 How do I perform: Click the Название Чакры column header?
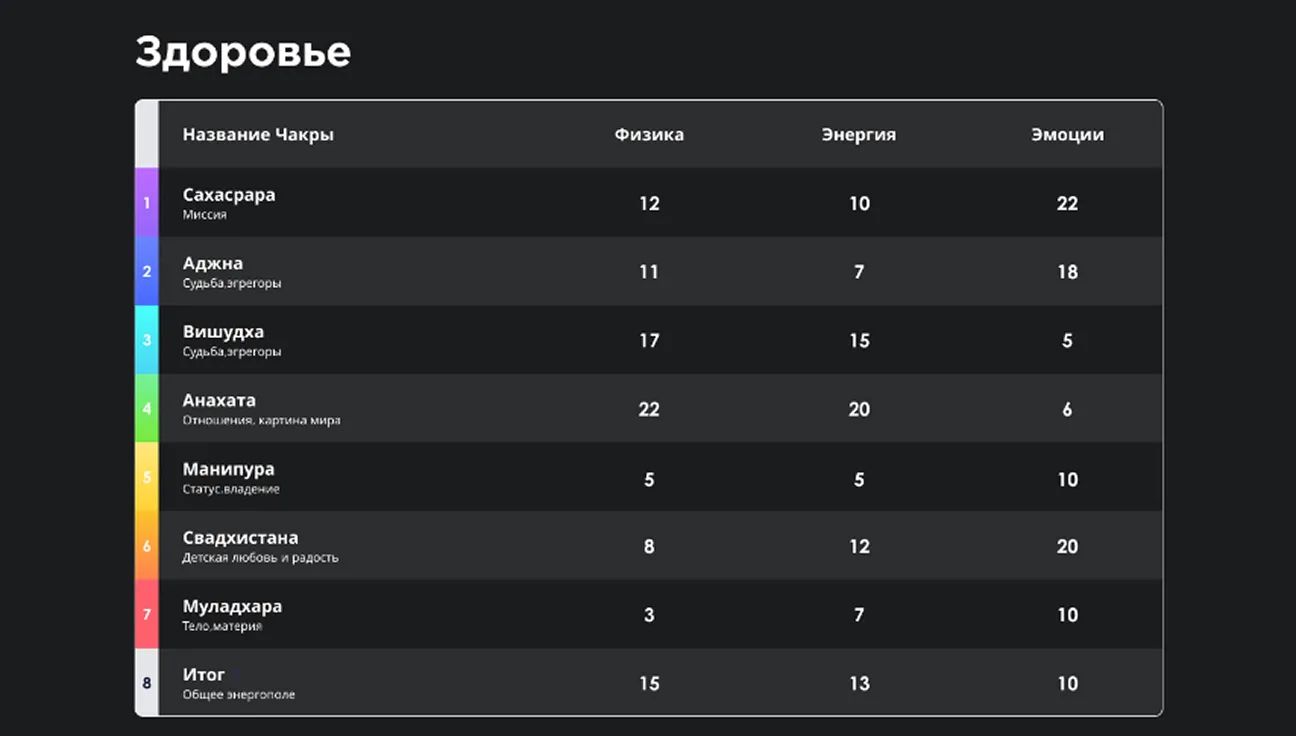(x=258, y=135)
